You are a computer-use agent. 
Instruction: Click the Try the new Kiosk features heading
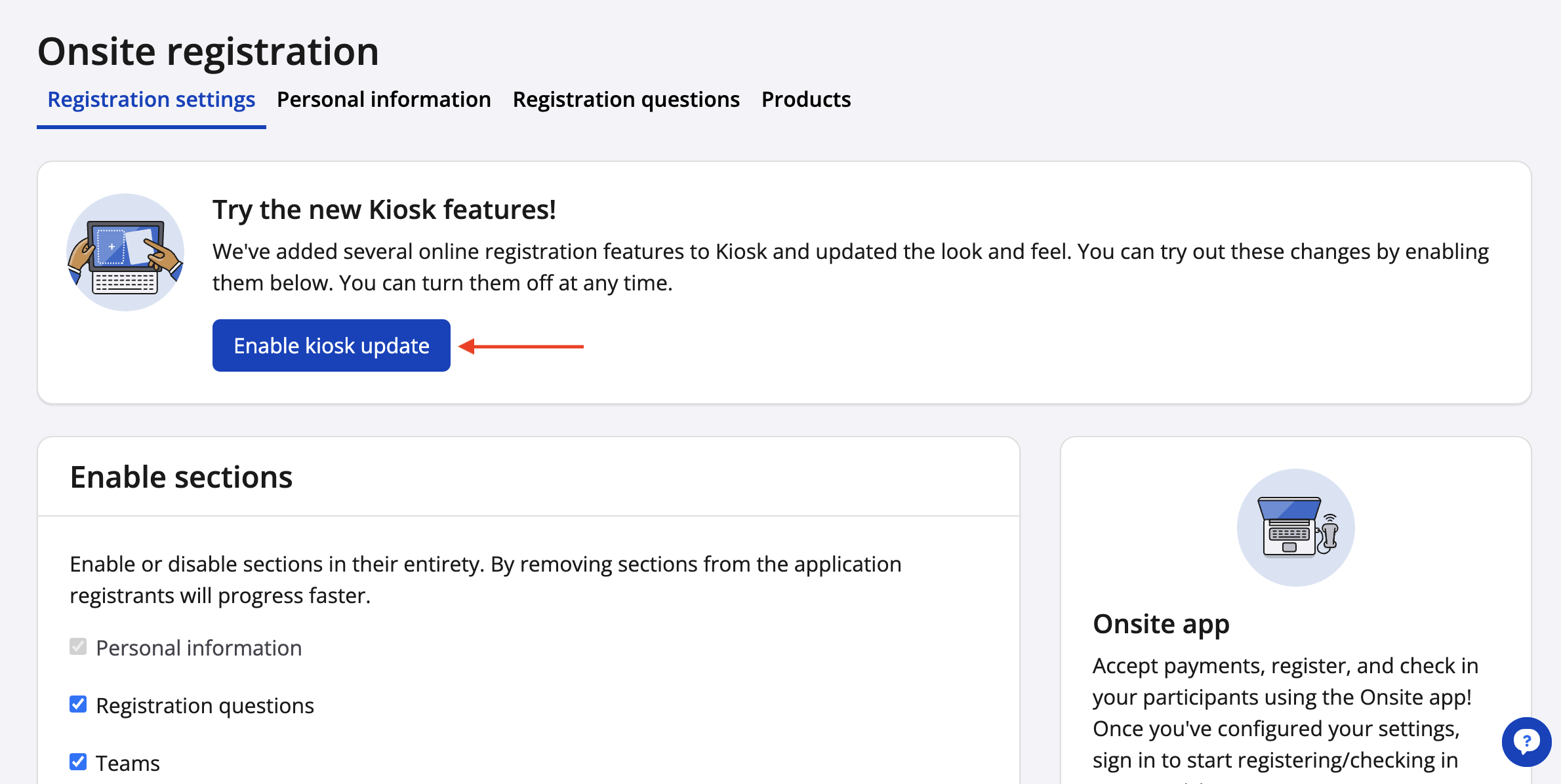(x=384, y=210)
